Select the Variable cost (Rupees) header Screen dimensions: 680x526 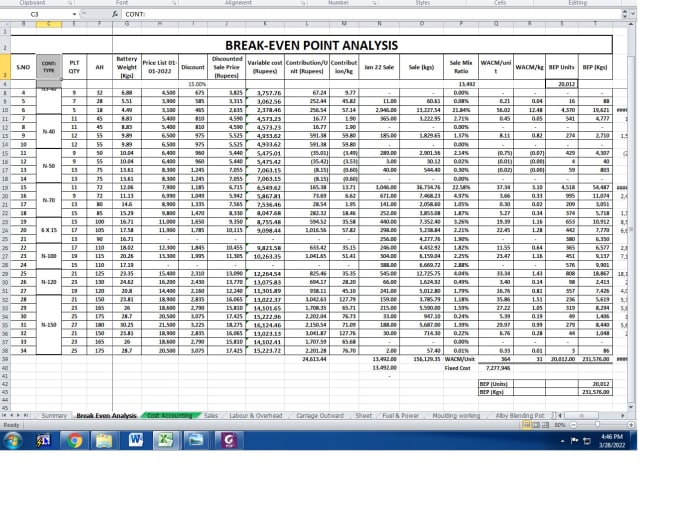[x=265, y=67]
